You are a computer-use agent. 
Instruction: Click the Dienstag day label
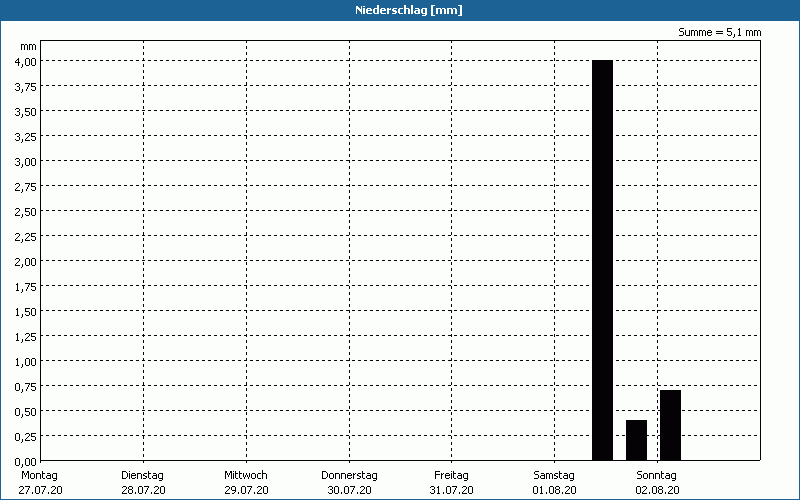(142, 476)
